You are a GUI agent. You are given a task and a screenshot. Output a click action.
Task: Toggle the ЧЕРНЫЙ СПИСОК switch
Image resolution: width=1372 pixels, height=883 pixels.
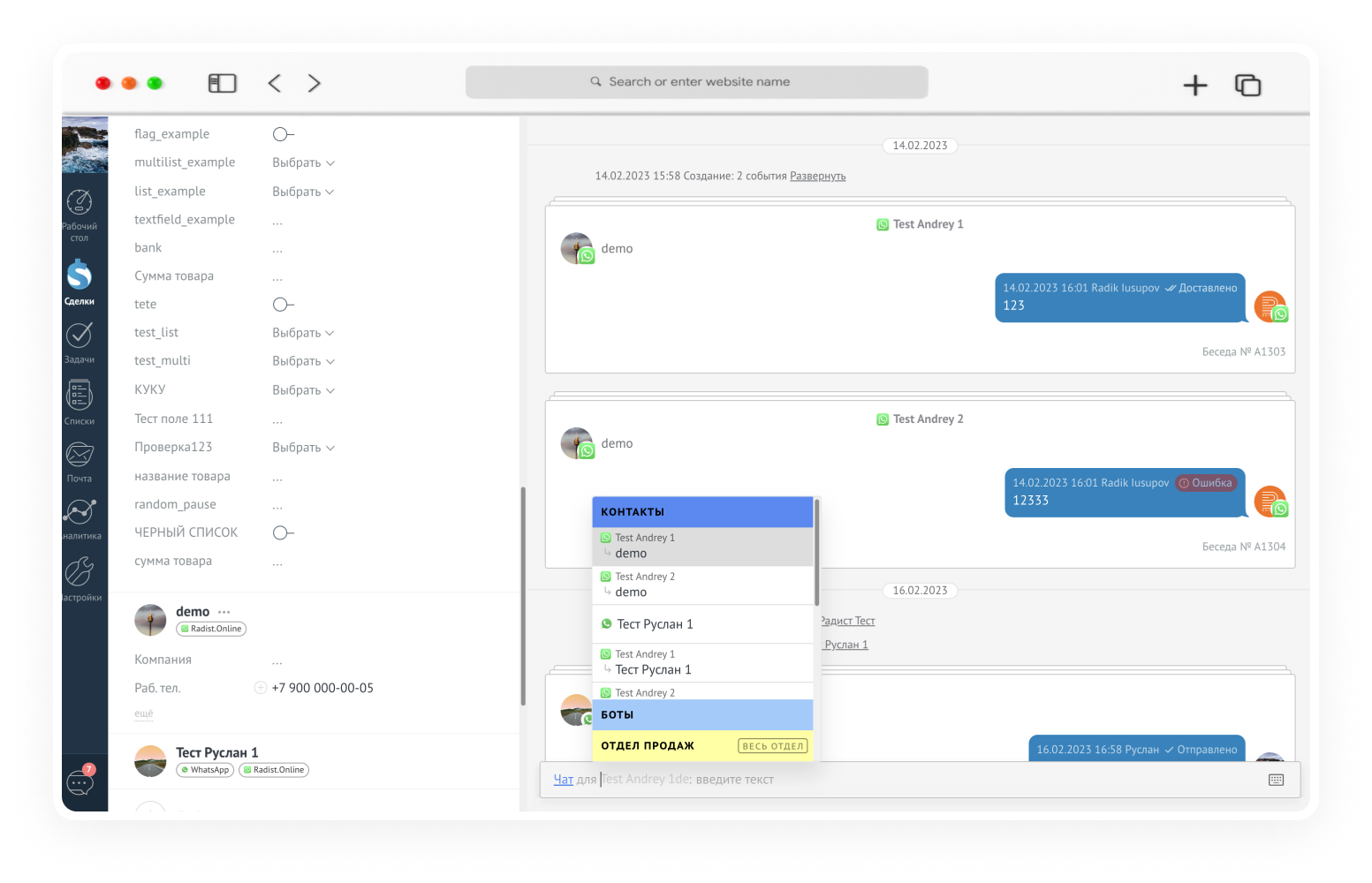283,532
